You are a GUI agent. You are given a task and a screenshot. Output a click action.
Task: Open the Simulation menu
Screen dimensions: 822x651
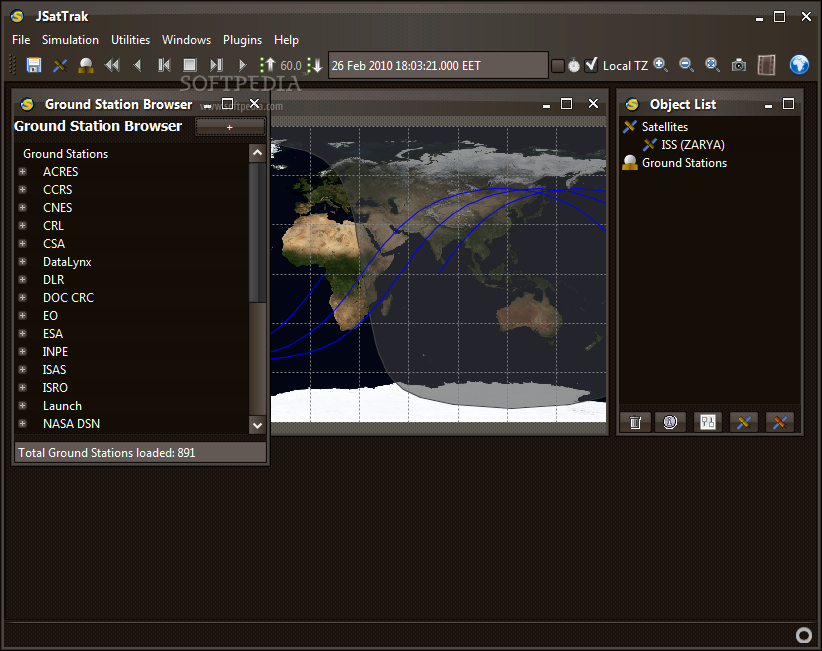point(70,40)
